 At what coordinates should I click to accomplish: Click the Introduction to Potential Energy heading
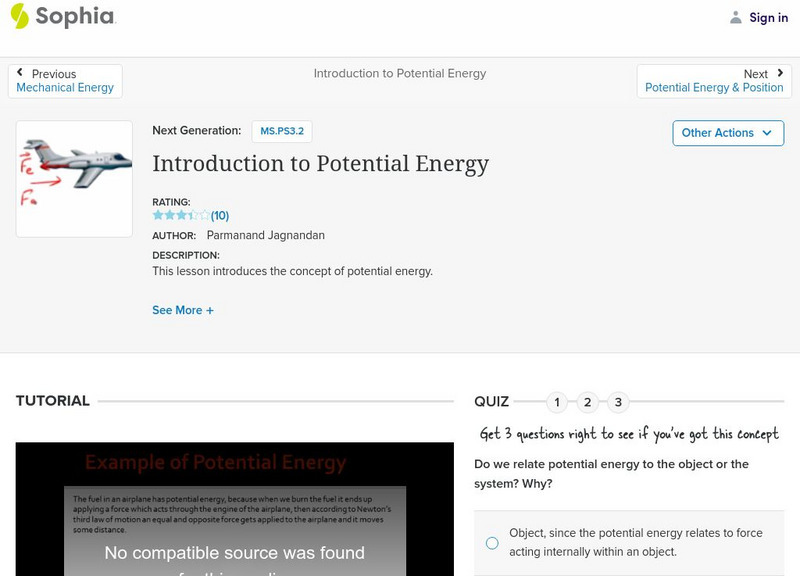click(x=320, y=163)
